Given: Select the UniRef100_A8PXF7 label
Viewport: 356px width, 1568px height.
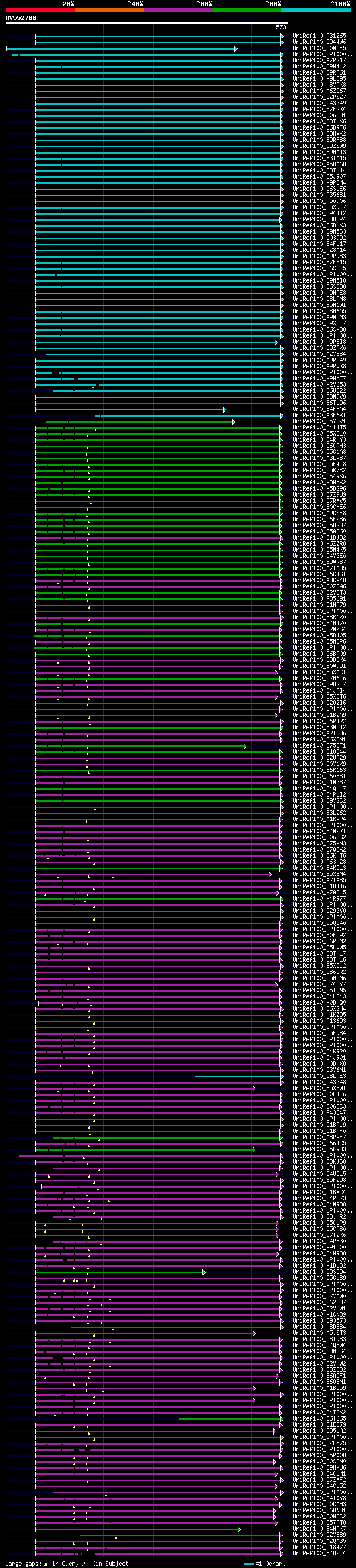Looking at the screenshot, I should (x=319, y=1137).
